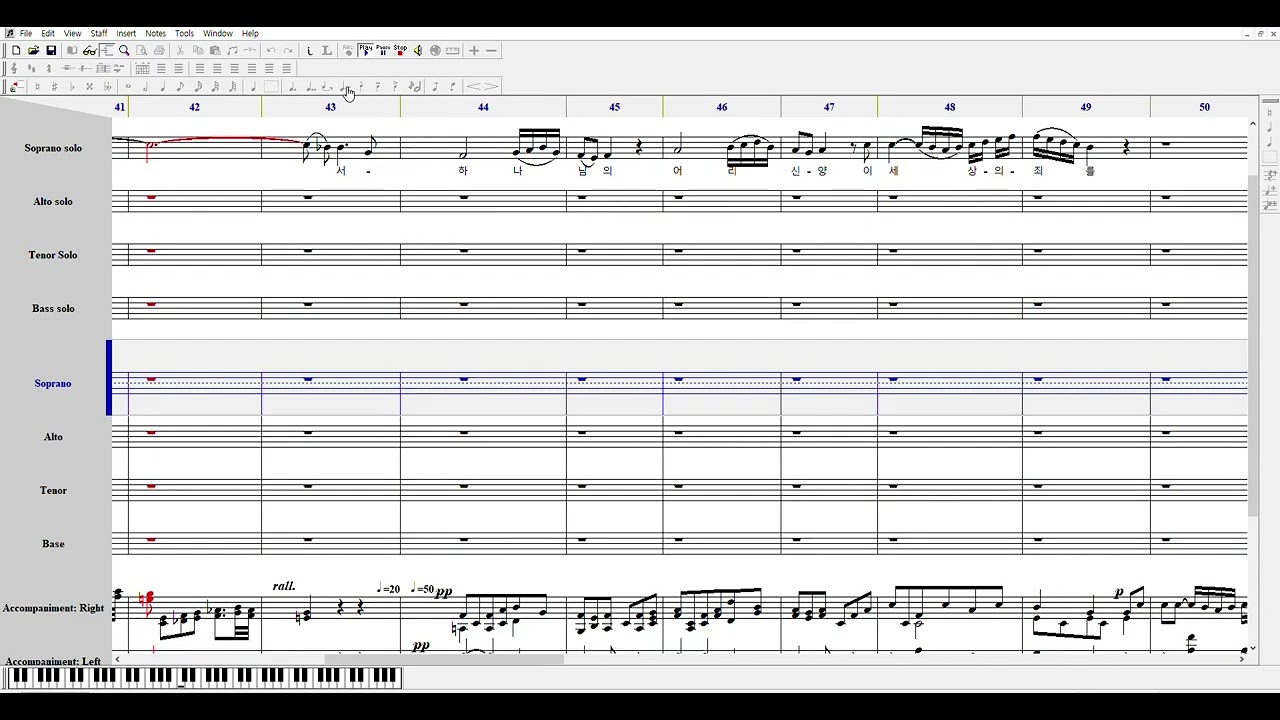Screen dimensions: 1280x720
Task: Stop playback
Action: tap(400, 50)
